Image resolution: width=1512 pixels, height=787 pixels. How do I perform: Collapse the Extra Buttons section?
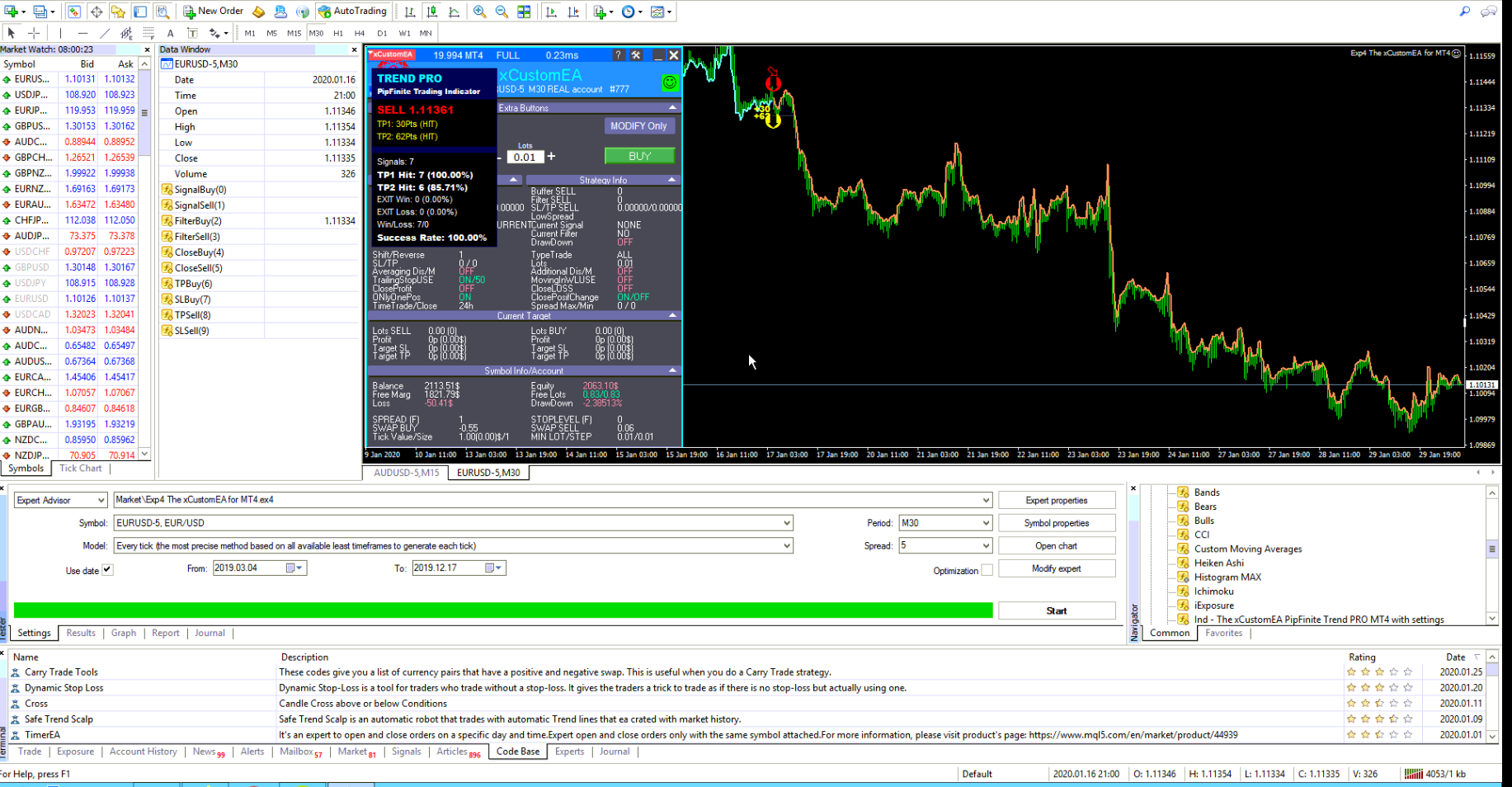tap(672, 108)
